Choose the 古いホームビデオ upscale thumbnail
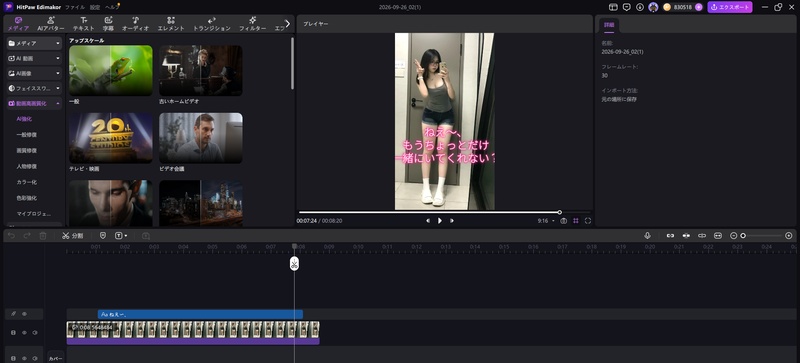Viewport: 800px width, 363px height. click(x=201, y=70)
